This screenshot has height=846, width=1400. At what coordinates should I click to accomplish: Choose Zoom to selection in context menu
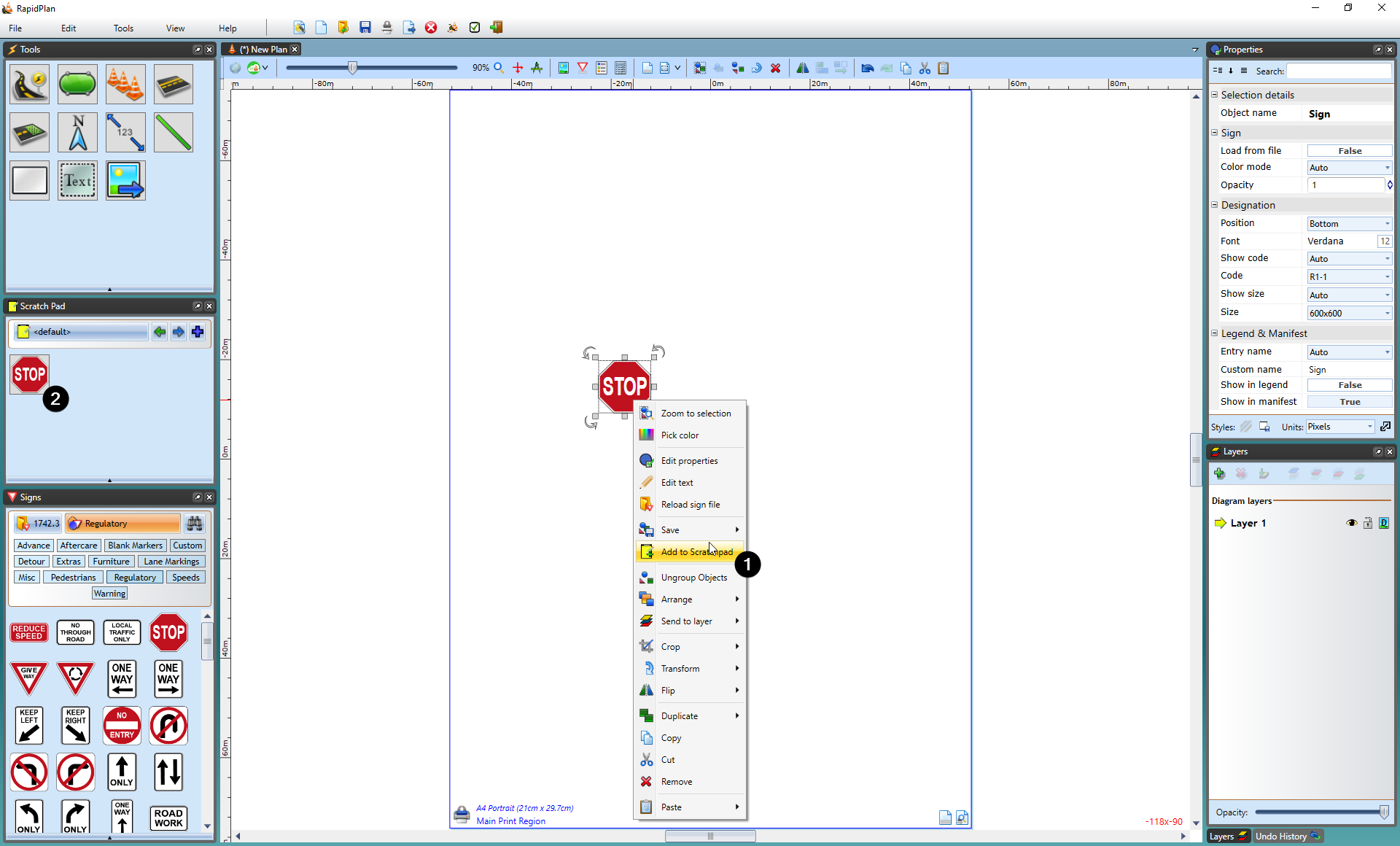pyautogui.click(x=690, y=414)
